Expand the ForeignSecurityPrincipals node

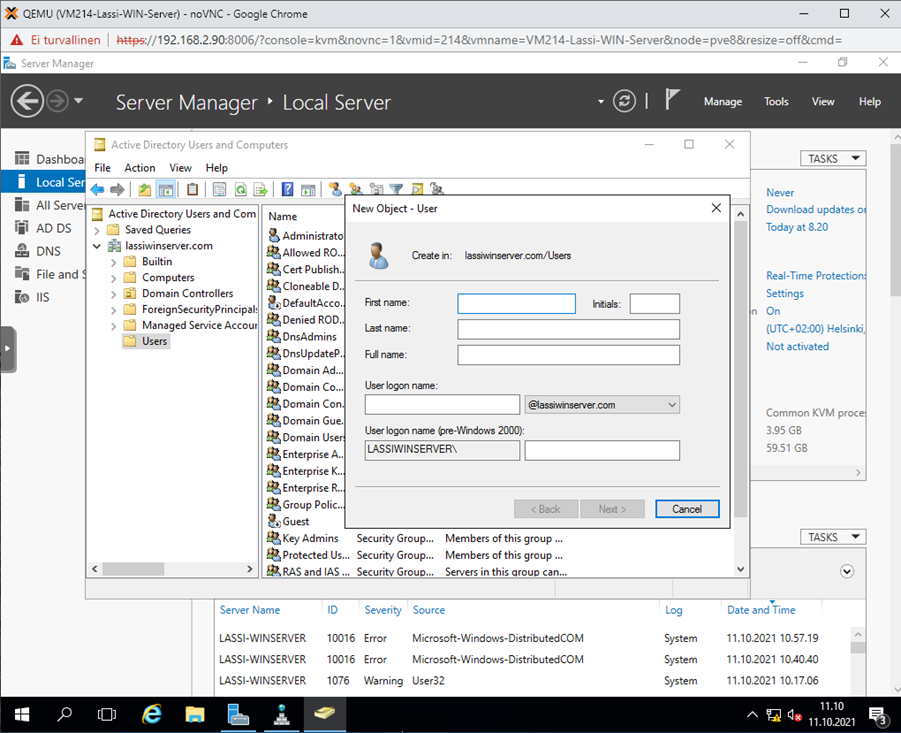[x=113, y=310]
